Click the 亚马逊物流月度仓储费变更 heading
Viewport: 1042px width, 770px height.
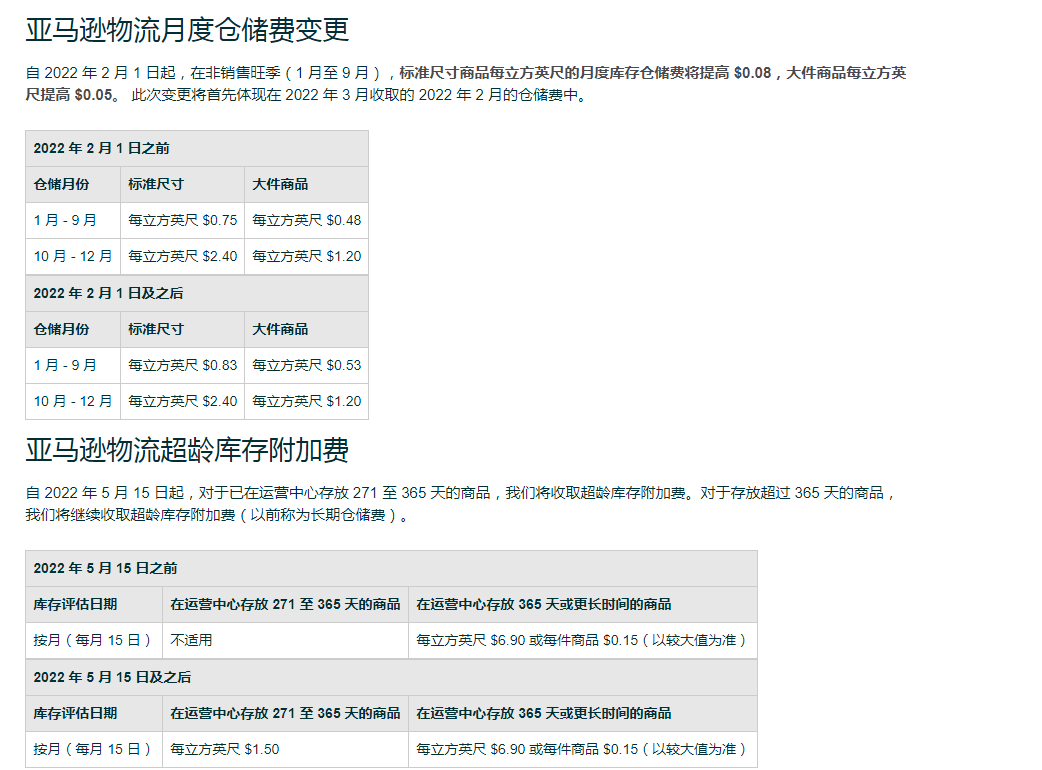pyautogui.click(x=187, y=30)
